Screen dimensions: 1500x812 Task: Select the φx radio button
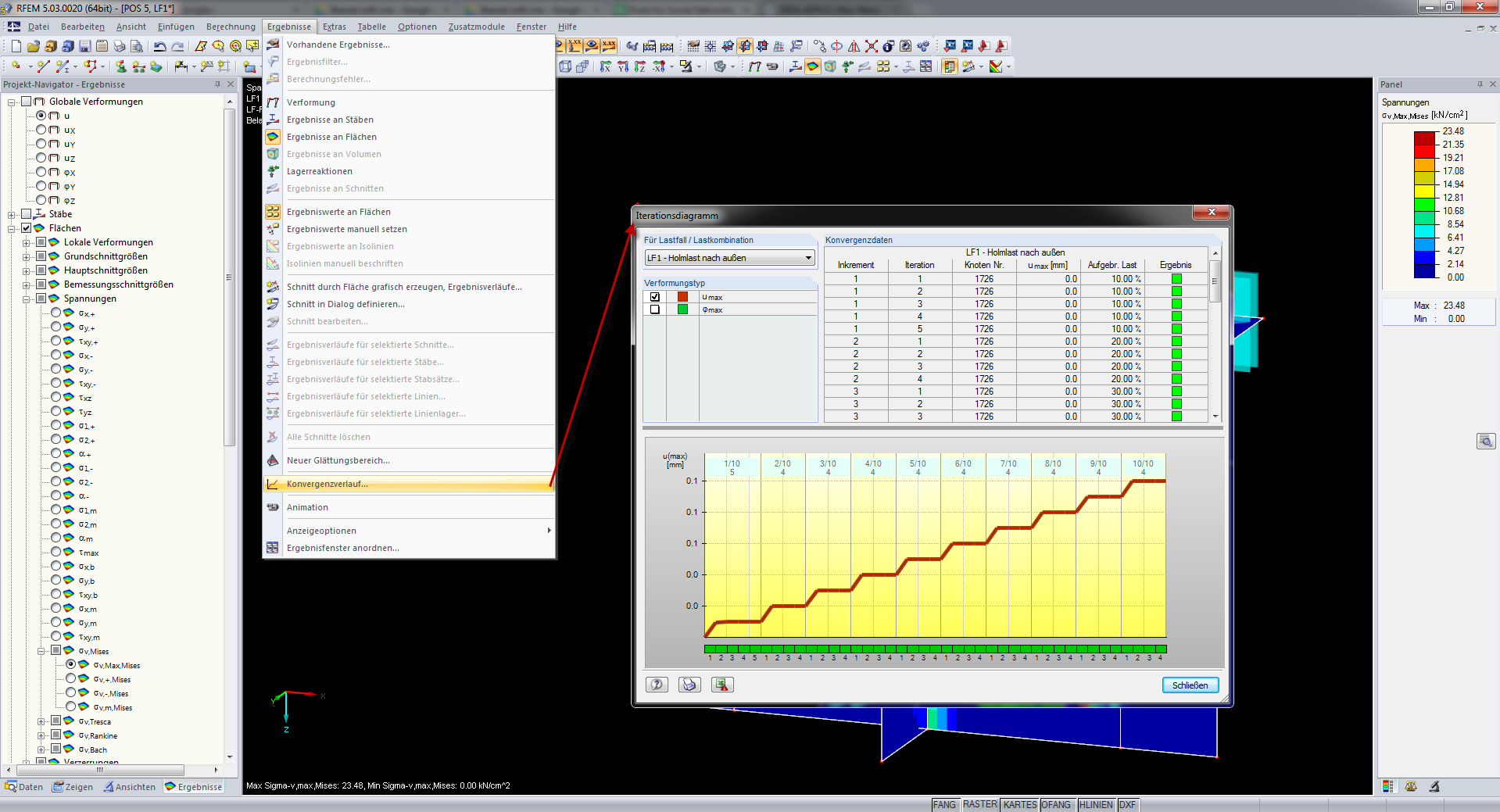41,172
